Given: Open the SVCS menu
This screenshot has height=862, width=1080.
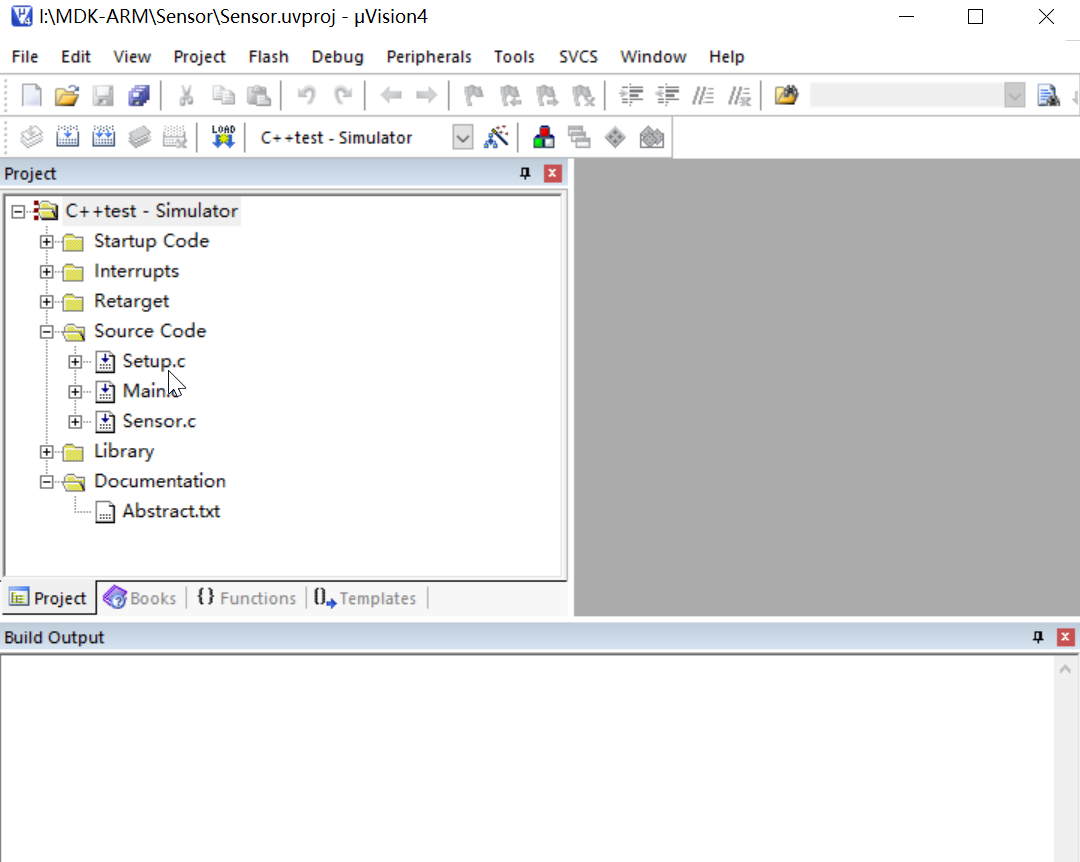Looking at the screenshot, I should (578, 57).
